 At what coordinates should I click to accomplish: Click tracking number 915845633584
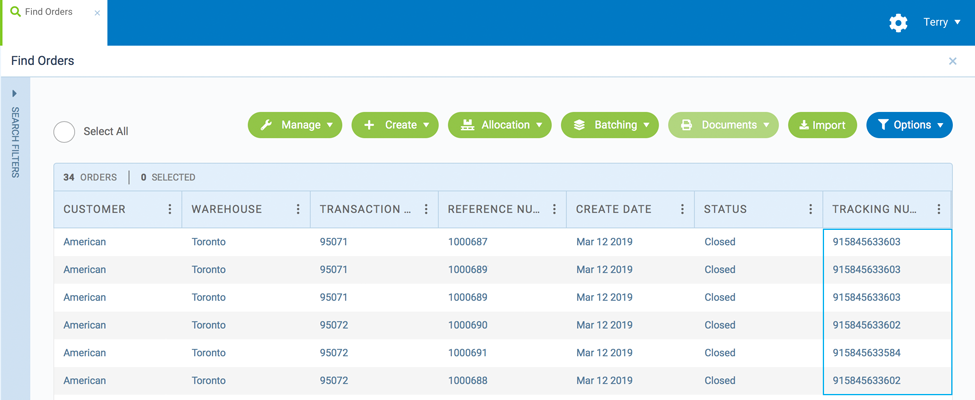pos(866,353)
